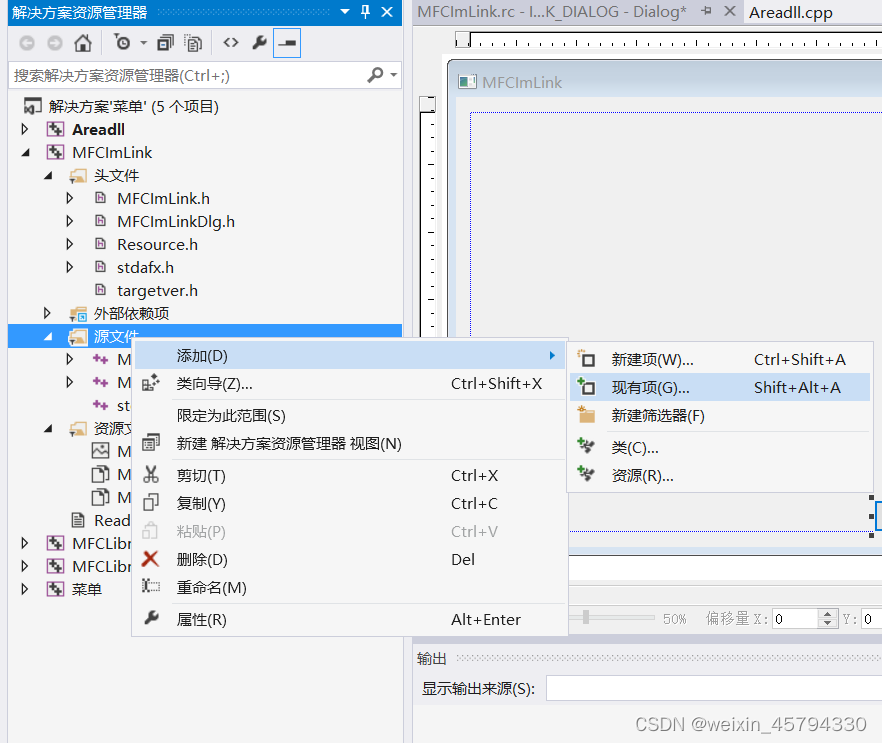Click the scissors Cut icon in the context menu
Viewport: 882px width, 743px height.
tap(150, 475)
